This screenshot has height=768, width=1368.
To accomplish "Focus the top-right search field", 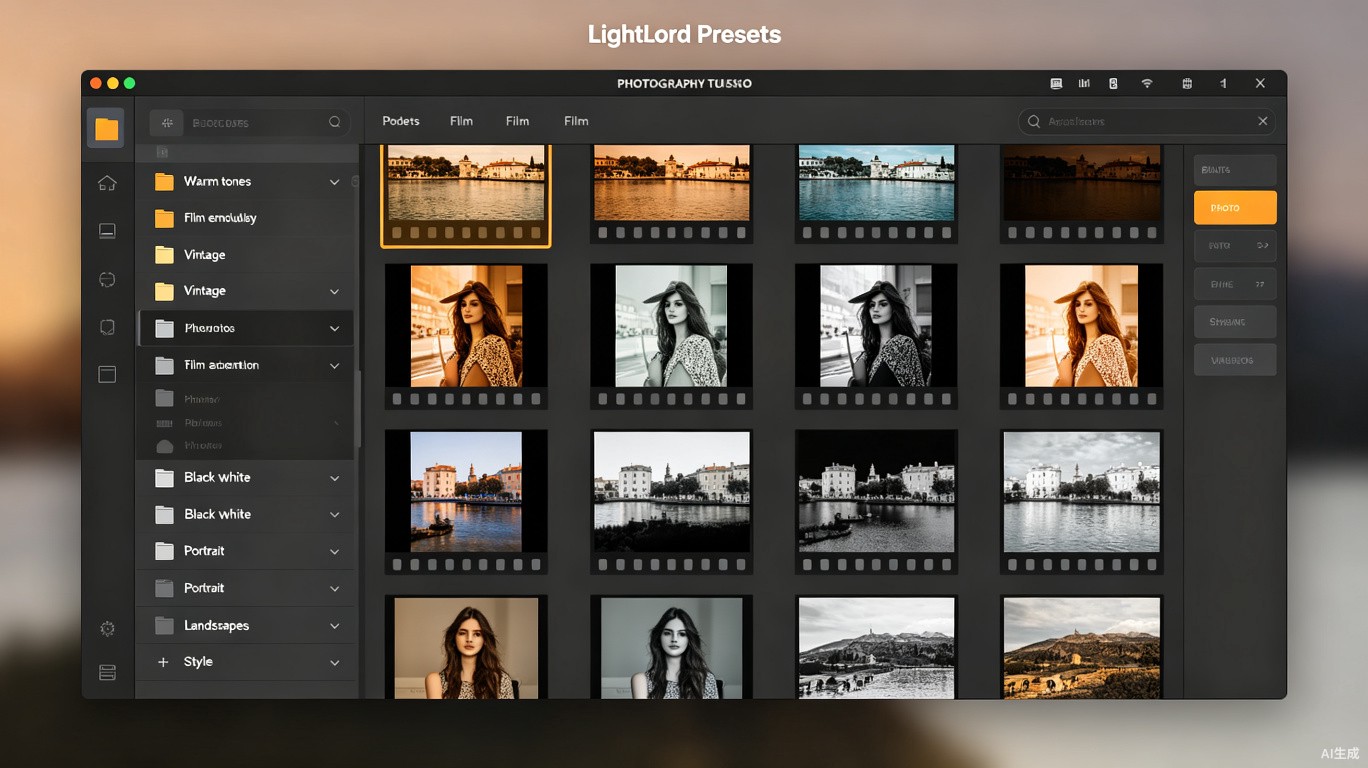I will click(1146, 121).
